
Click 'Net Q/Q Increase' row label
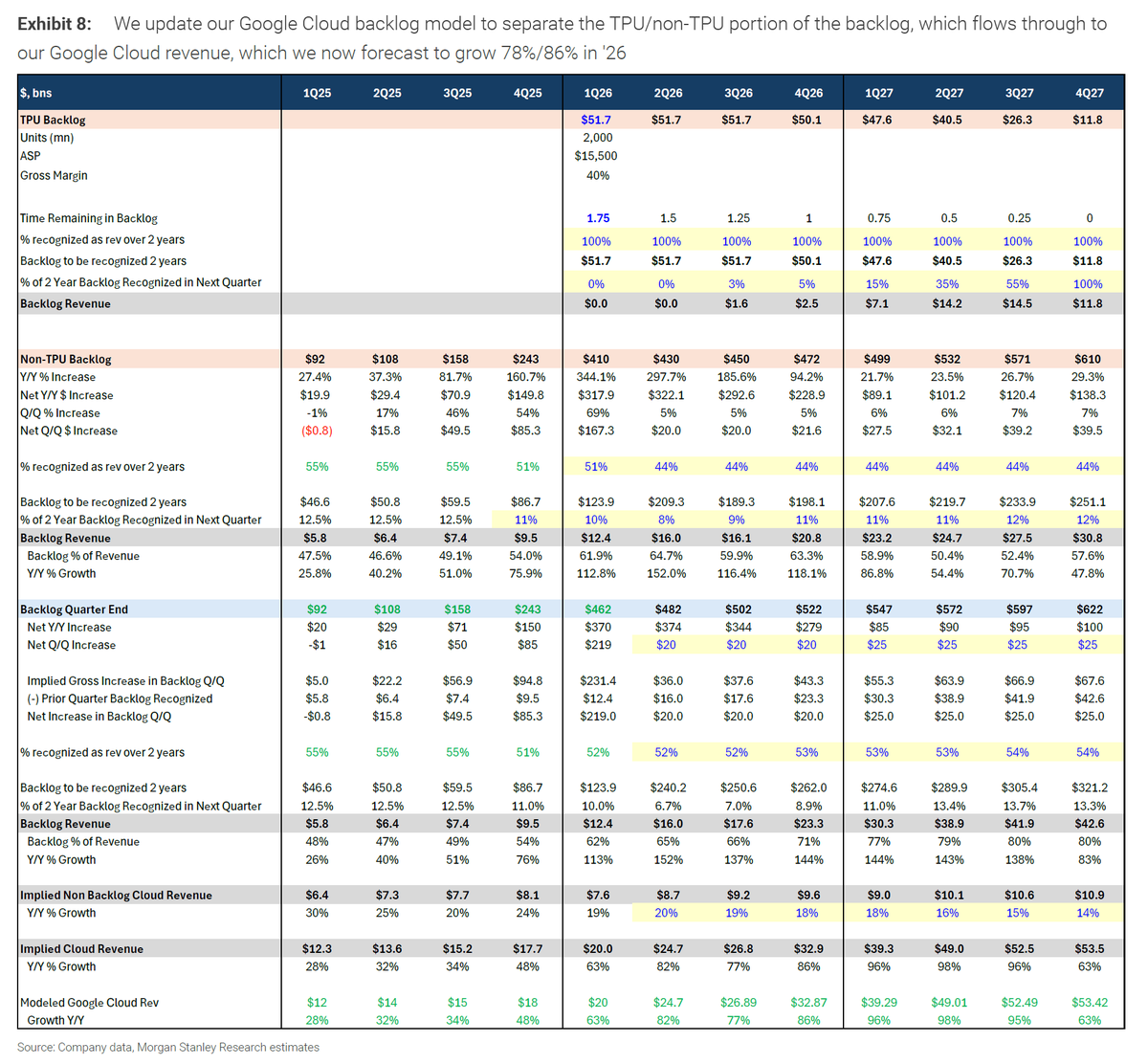[72, 645]
